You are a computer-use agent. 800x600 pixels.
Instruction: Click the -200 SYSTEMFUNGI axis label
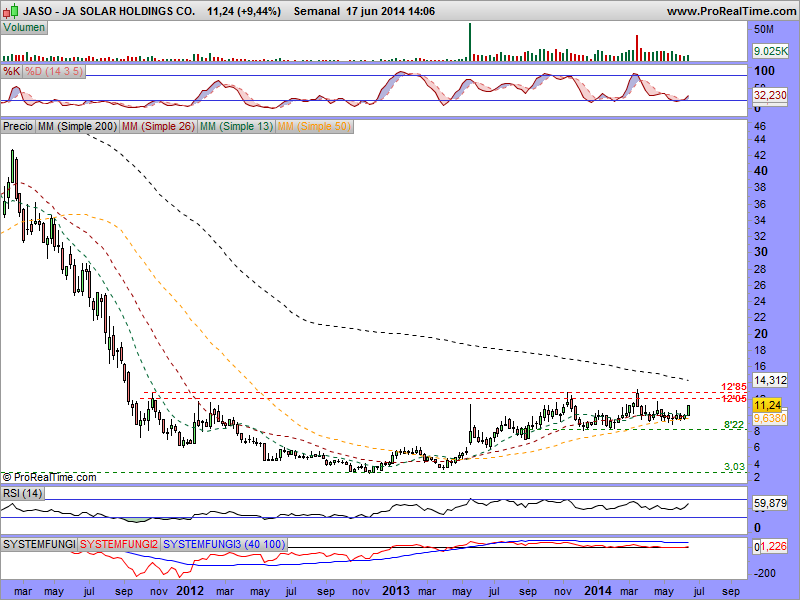[764, 573]
